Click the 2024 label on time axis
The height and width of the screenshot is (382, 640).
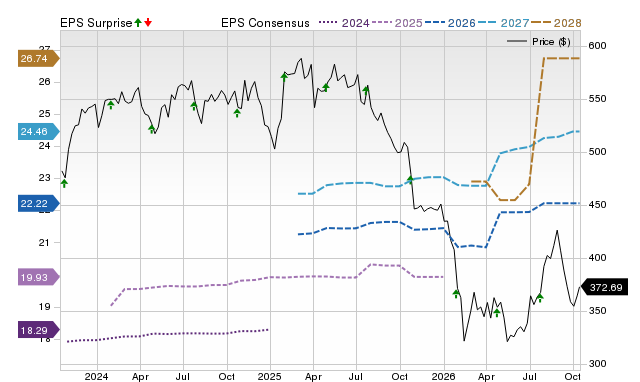tap(97, 376)
